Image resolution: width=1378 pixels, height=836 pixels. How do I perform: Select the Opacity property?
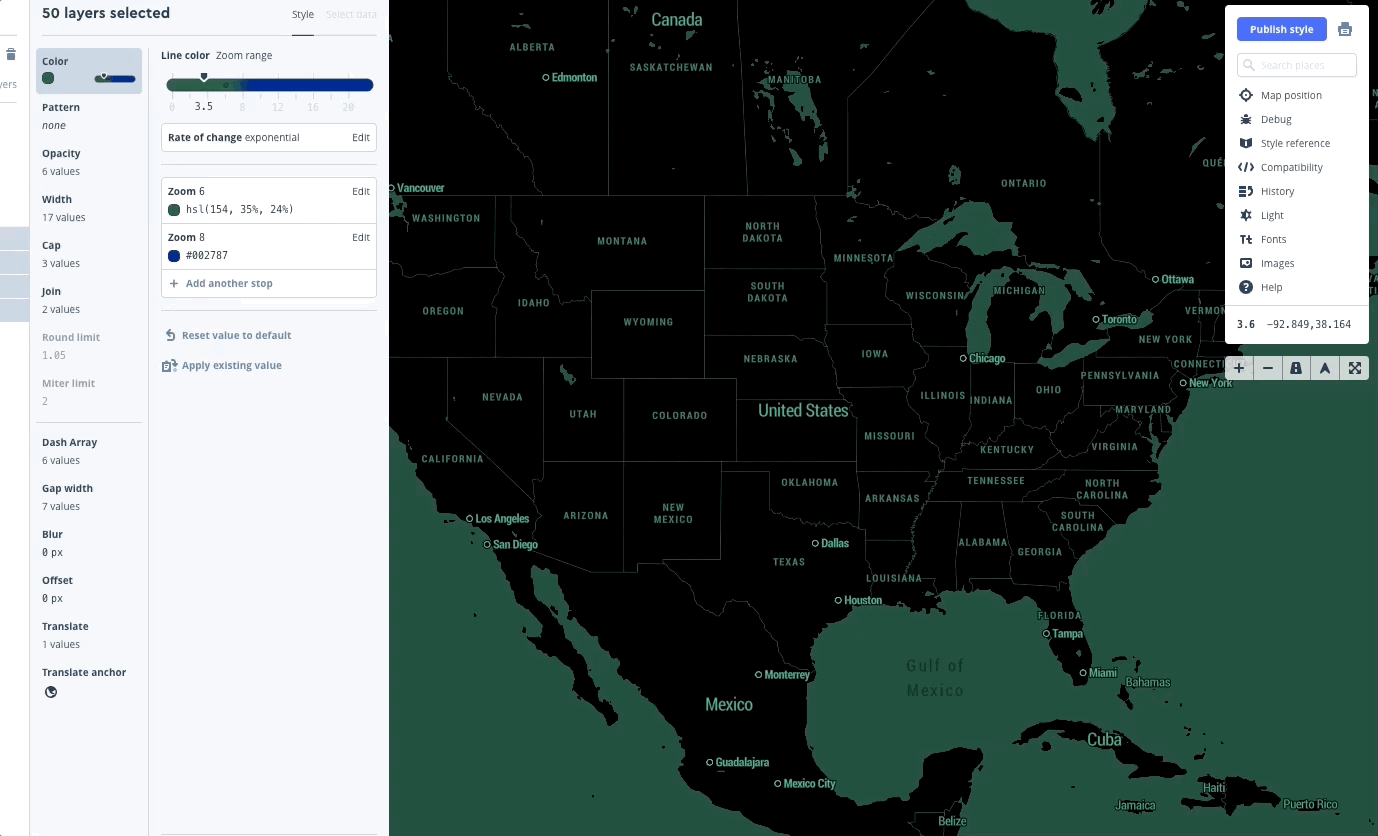pyautogui.click(x=89, y=163)
